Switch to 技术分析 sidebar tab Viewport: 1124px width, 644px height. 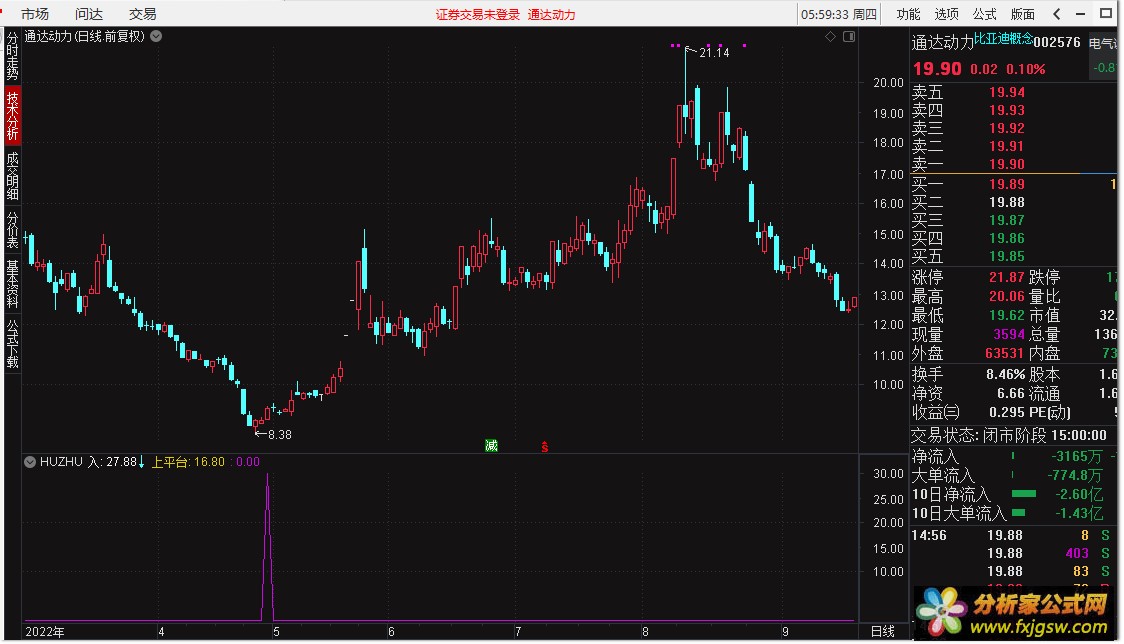pyautogui.click(x=12, y=115)
